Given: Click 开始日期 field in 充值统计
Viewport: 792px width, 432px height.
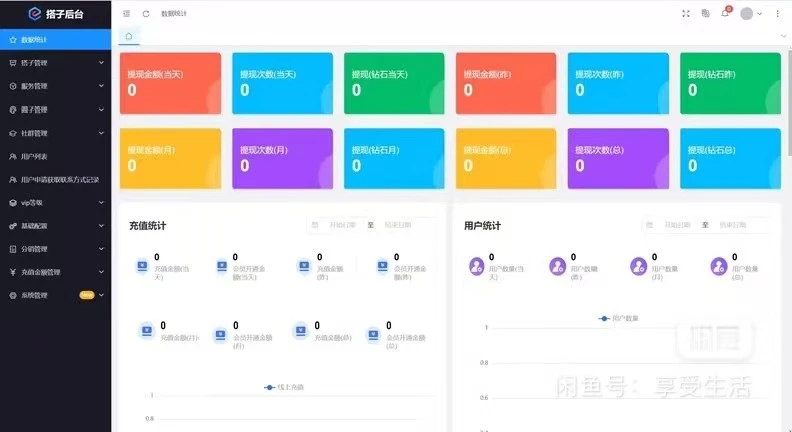Looking at the screenshot, I should 342,225.
